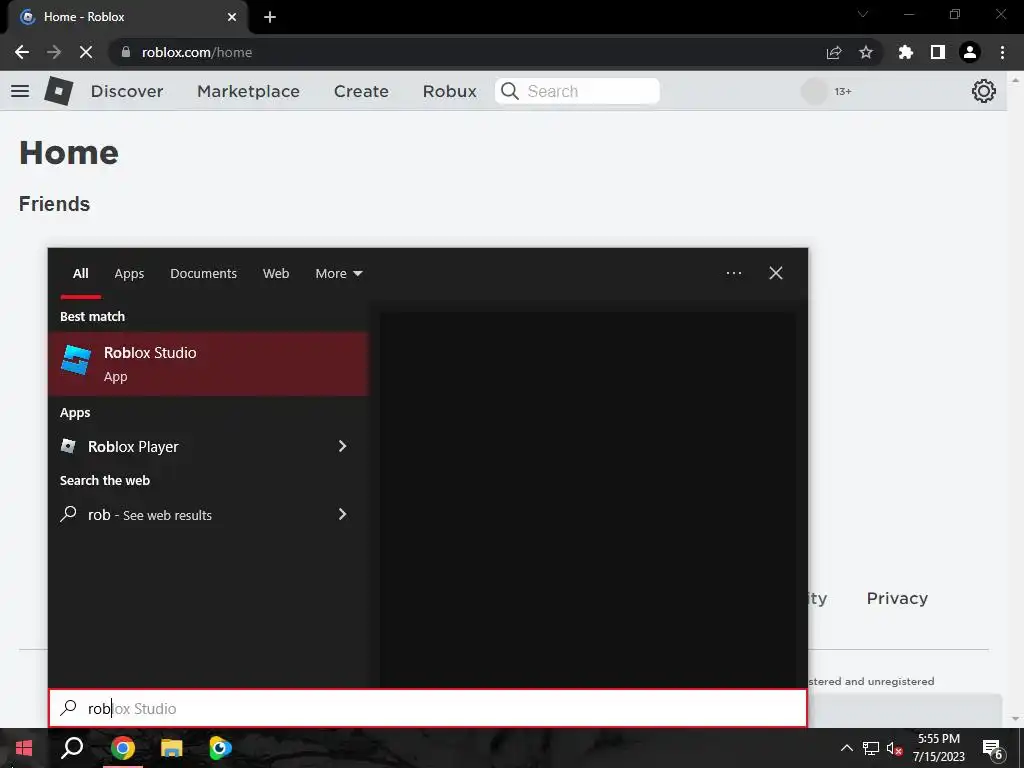This screenshot has height=768, width=1024.
Task: Open the Roblox hamburger navigation menu
Action: pyautogui.click(x=20, y=91)
